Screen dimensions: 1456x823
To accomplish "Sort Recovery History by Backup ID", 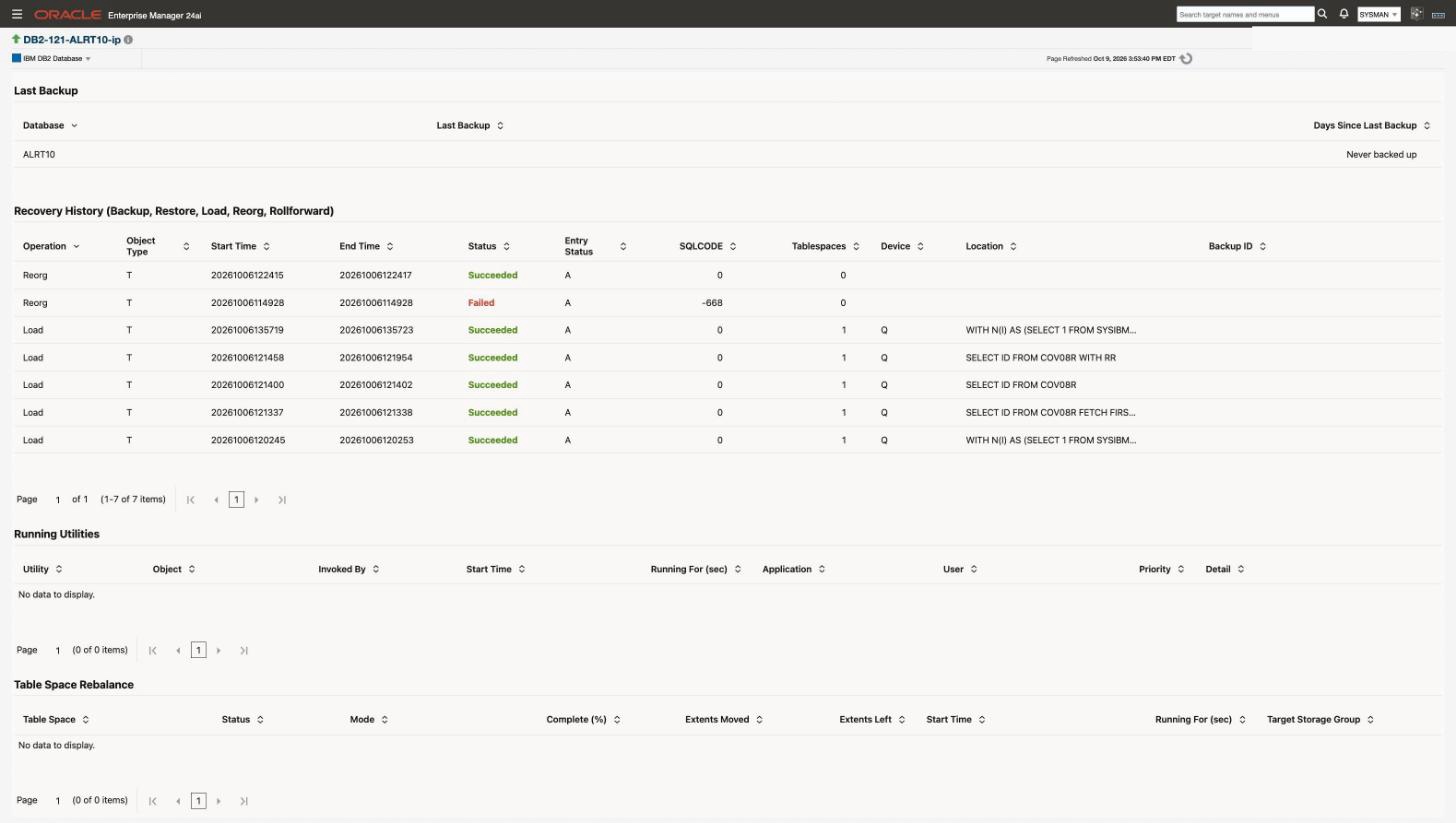I will (x=1262, y=246).
